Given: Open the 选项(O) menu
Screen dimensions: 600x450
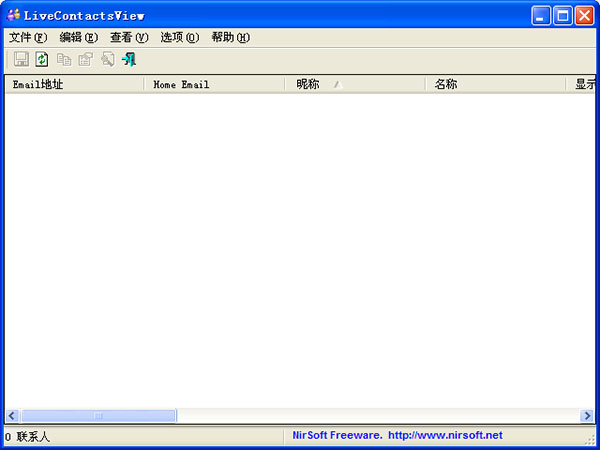Looking at the screenshot, I should click(180, 38).
